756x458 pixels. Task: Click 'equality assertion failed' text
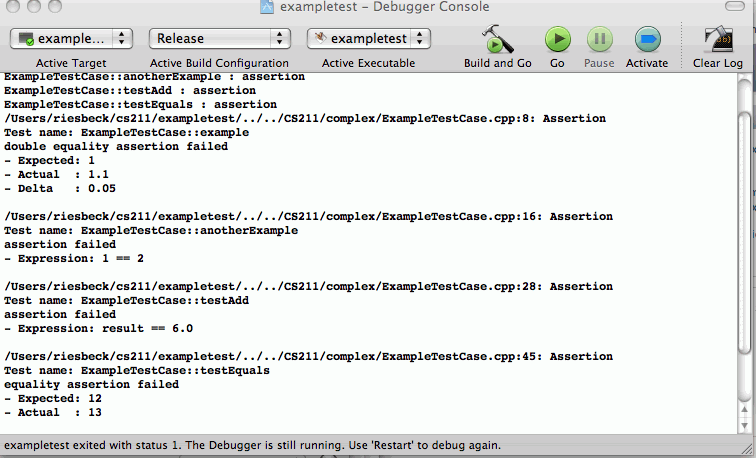[x=91, y=384]
